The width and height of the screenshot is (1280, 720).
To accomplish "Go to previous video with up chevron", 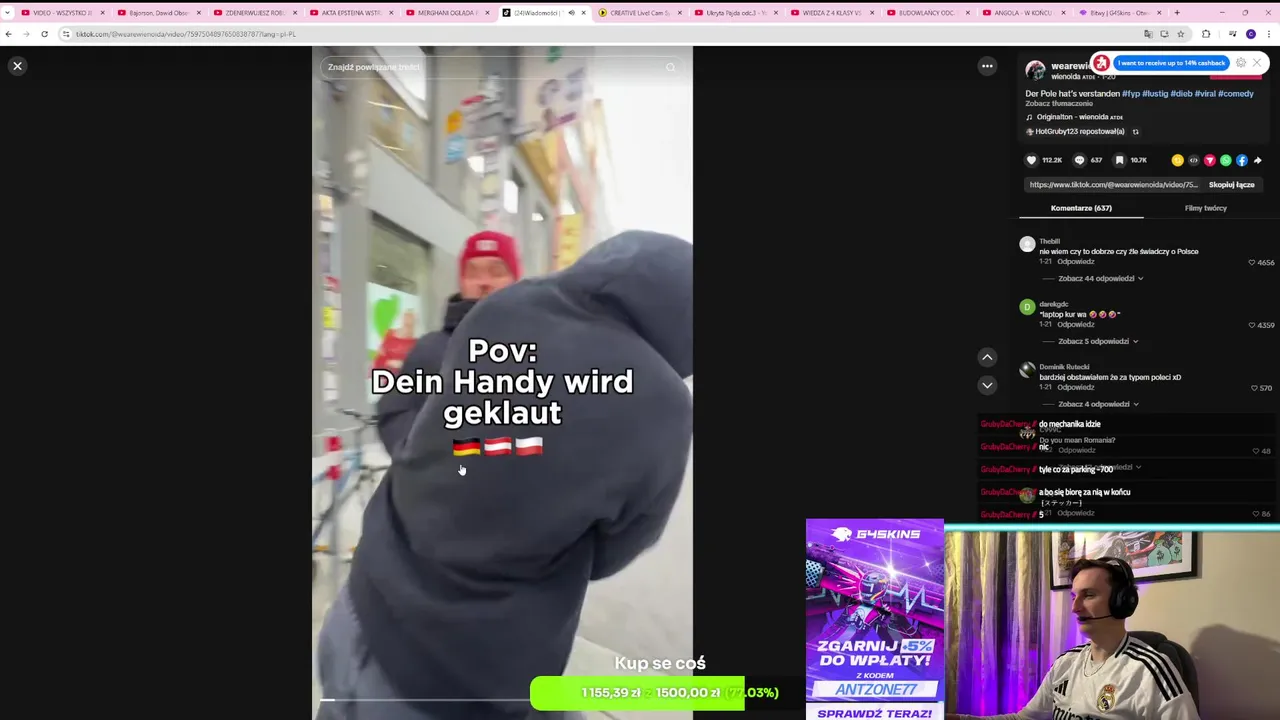I will (987, 357).
